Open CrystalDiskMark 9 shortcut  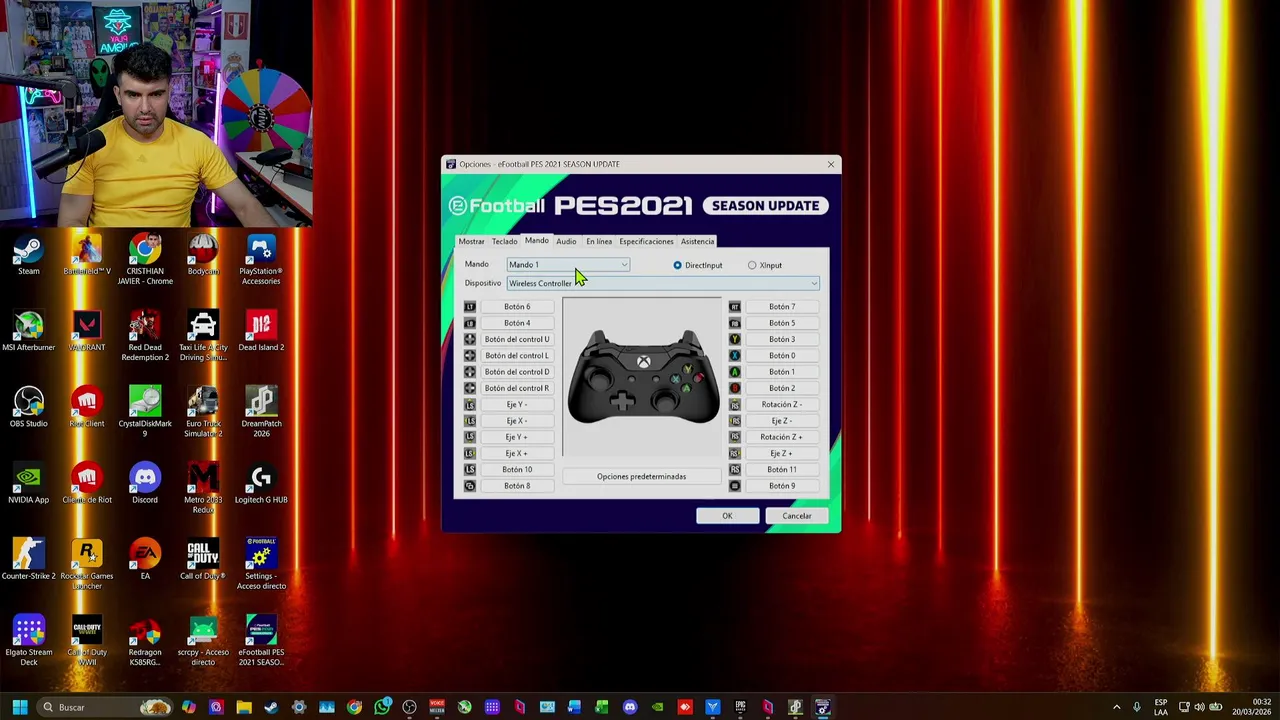(x=145, y=411)
